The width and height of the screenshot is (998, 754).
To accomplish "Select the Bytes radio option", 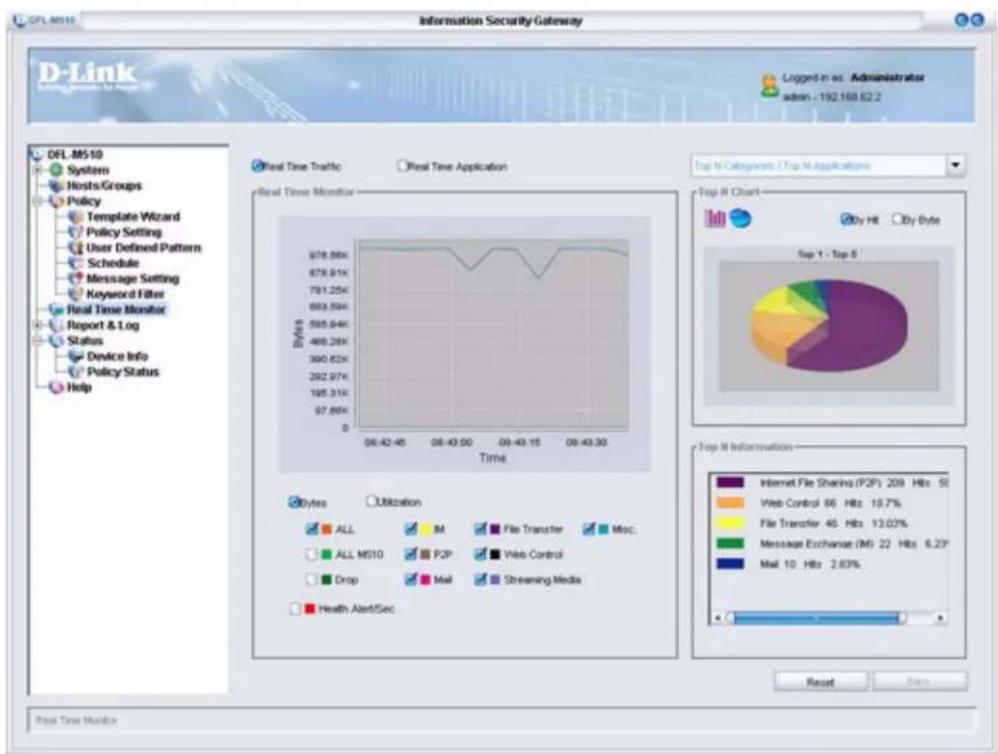I will [x=294, y=502].
